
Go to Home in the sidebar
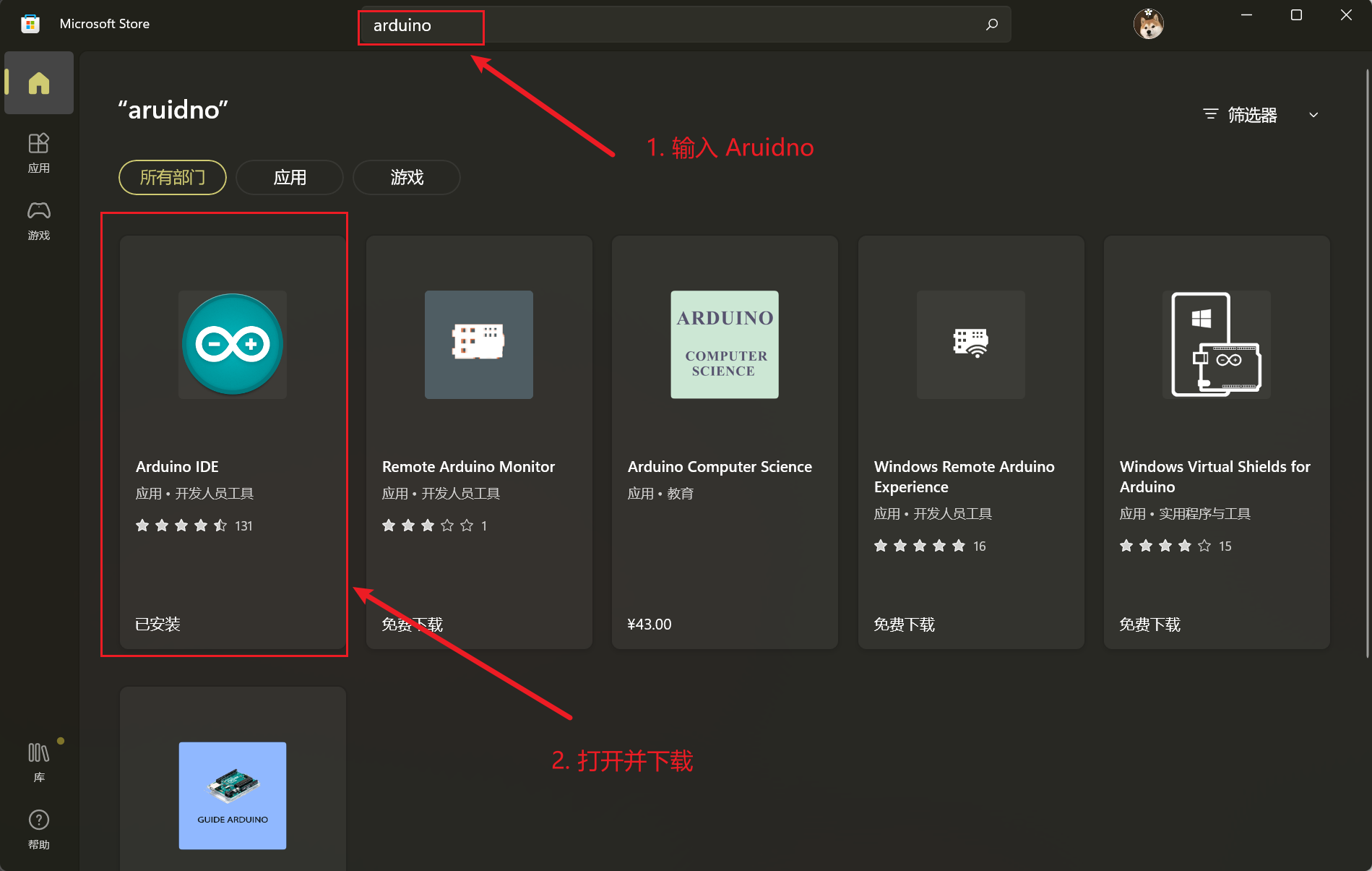[x=39, y=83]
